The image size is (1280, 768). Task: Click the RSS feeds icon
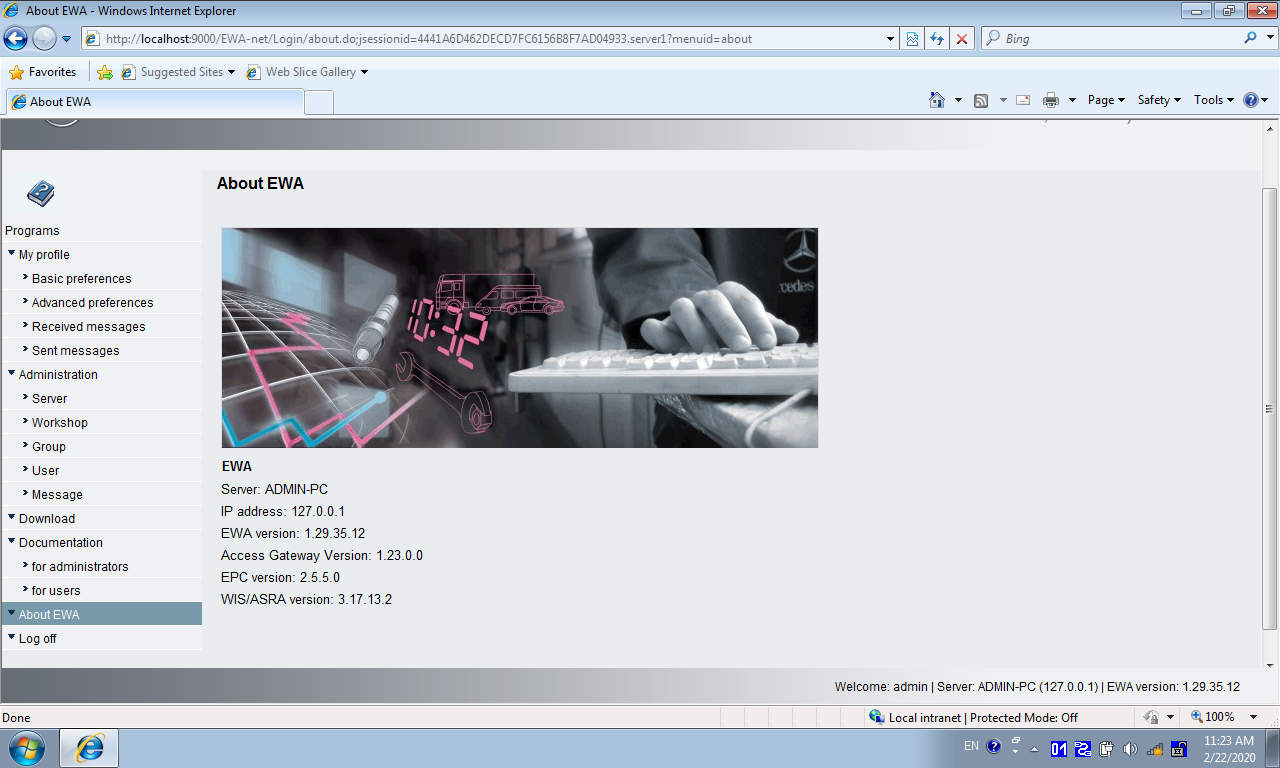[x=981, y=100]
